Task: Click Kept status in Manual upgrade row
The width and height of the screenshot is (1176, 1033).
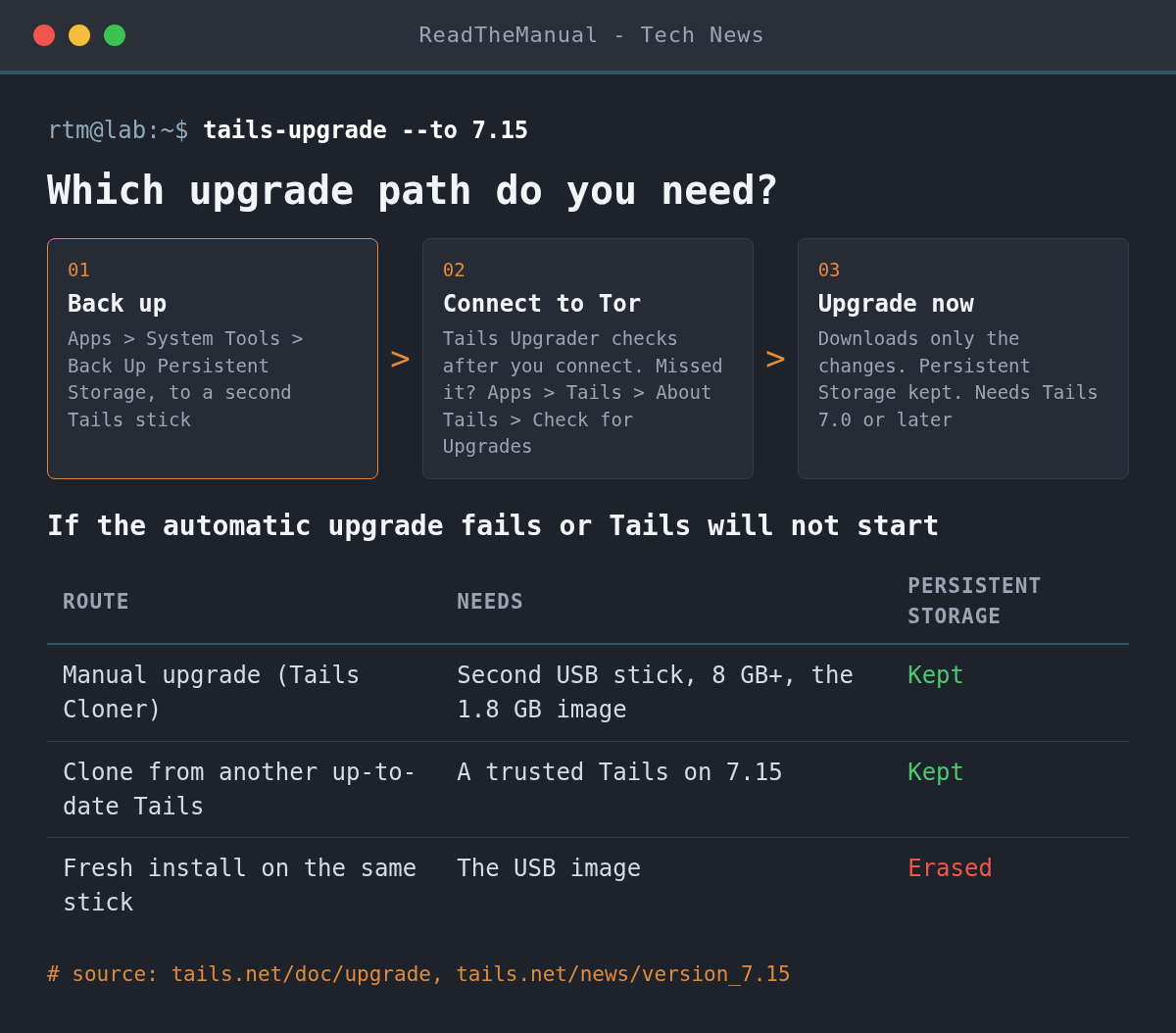Action: [x=936, y=675]
